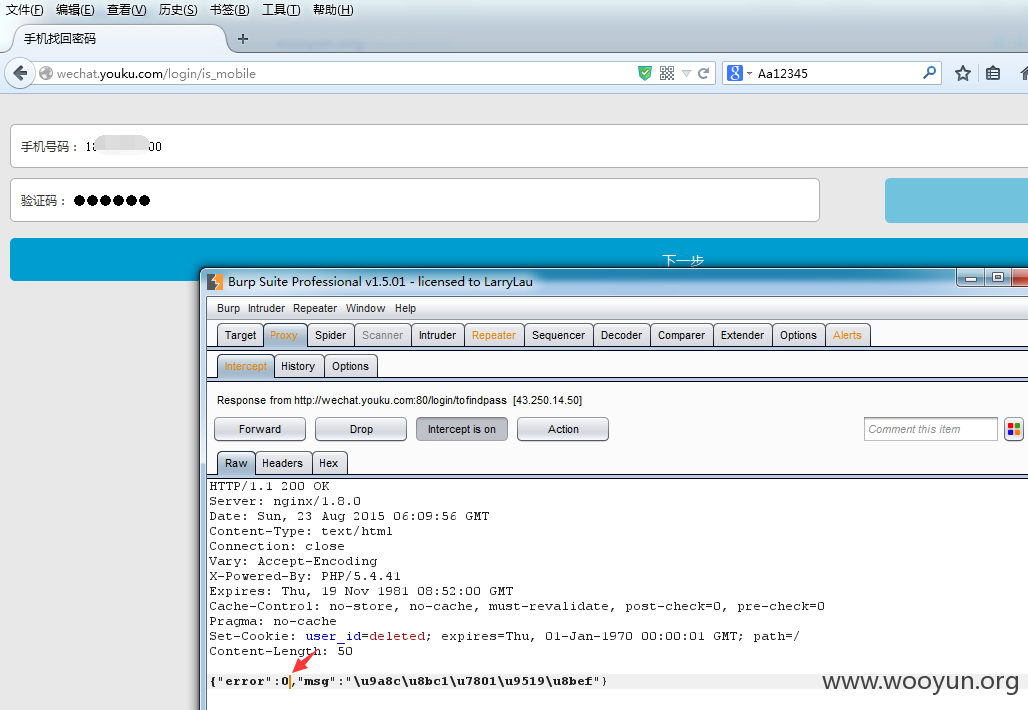Open the search engine selector dropdown
The image size is (1028, 710).
[739, 73]
